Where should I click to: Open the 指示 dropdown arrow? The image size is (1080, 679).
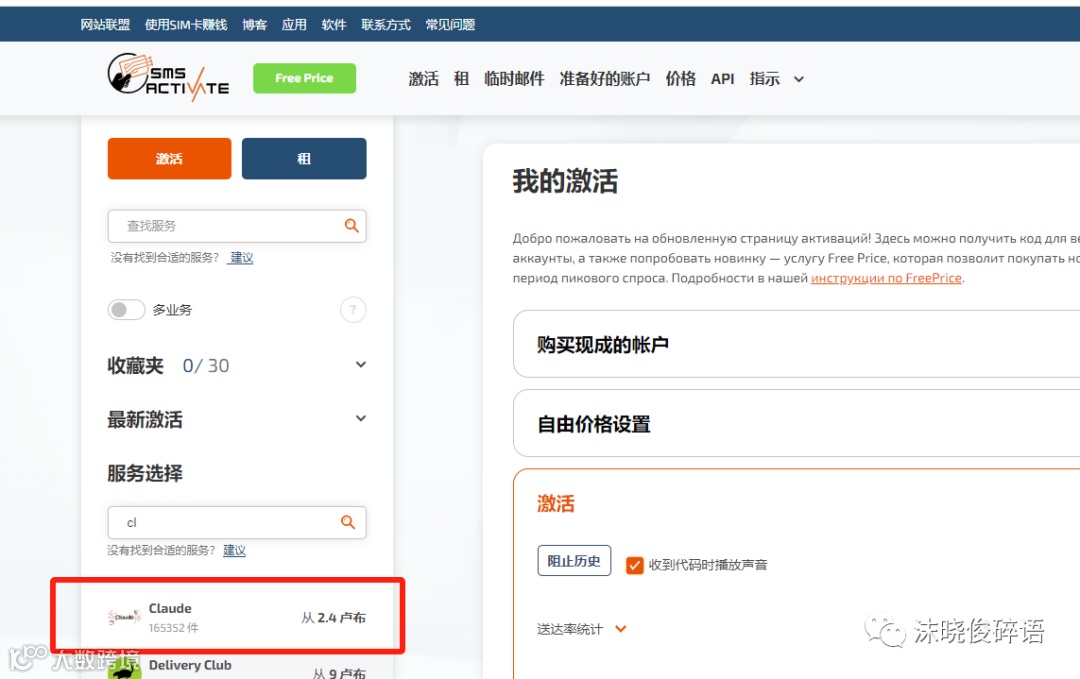tap(798, 79)
